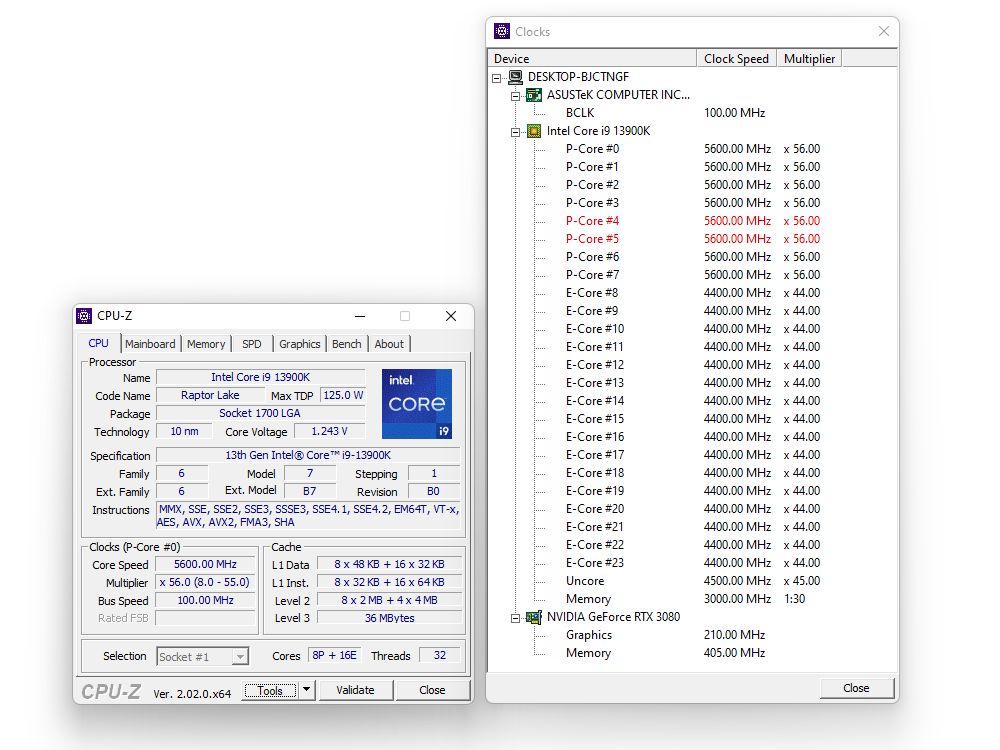
Task: Select the E-Core #8 row
Action: tap(693, 293)
